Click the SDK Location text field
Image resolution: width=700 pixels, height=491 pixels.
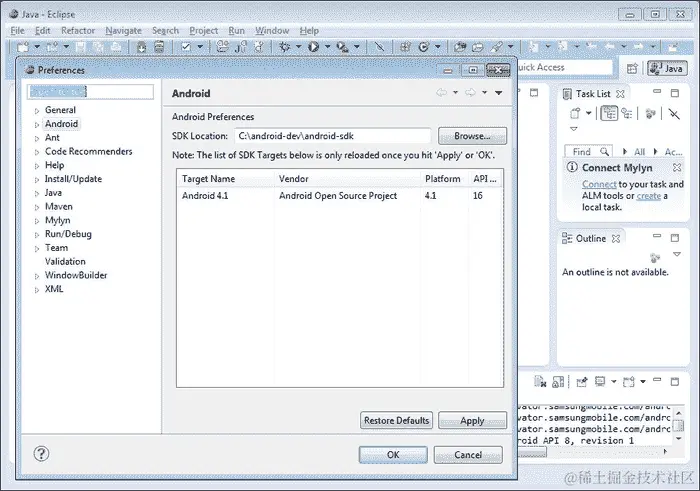point(333,136)
